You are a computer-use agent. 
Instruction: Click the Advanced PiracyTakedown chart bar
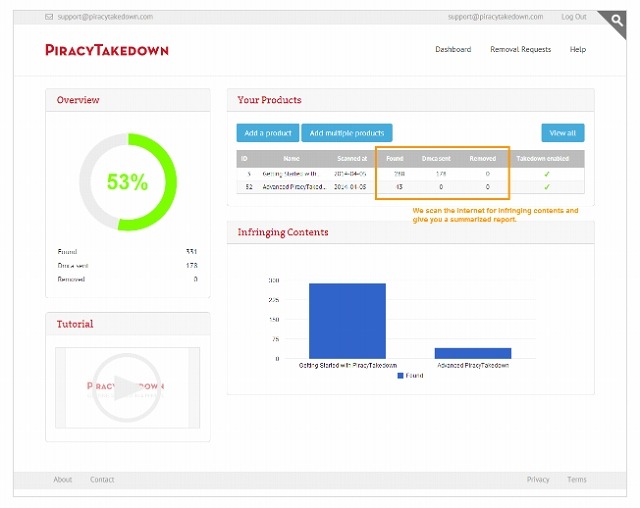coord(472,353)
